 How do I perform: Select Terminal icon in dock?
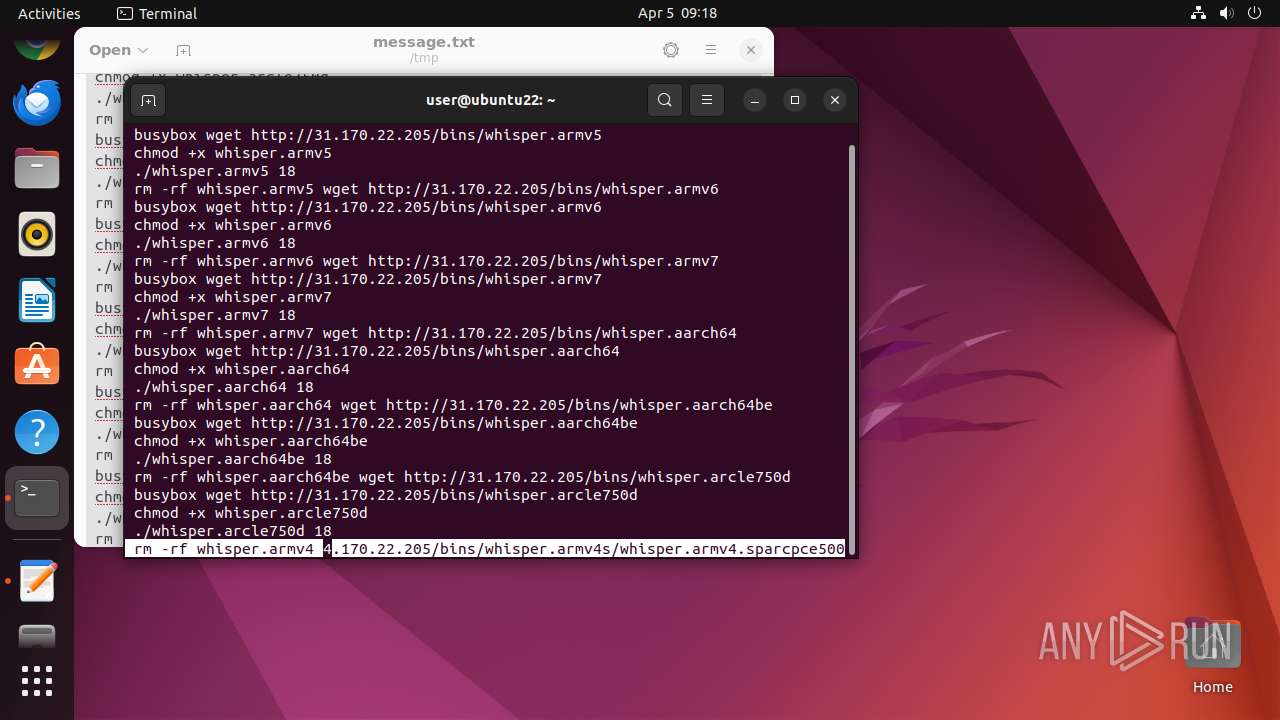(x=37, y=498)
